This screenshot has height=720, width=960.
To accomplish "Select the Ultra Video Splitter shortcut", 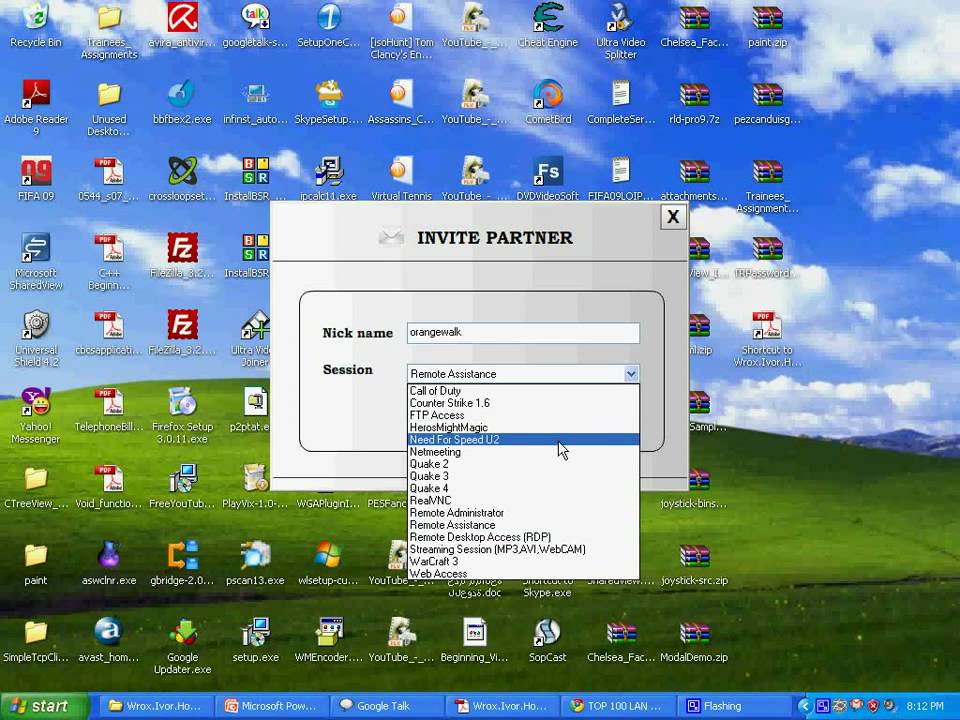I will pyautogui.click(x=621, y=32).
